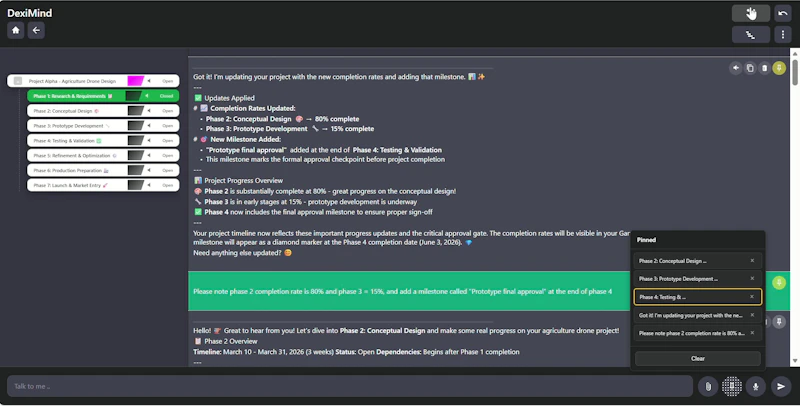Expand Project Alpha using its triangle arrow
The image size is (800, 406).
click(149, 81)
